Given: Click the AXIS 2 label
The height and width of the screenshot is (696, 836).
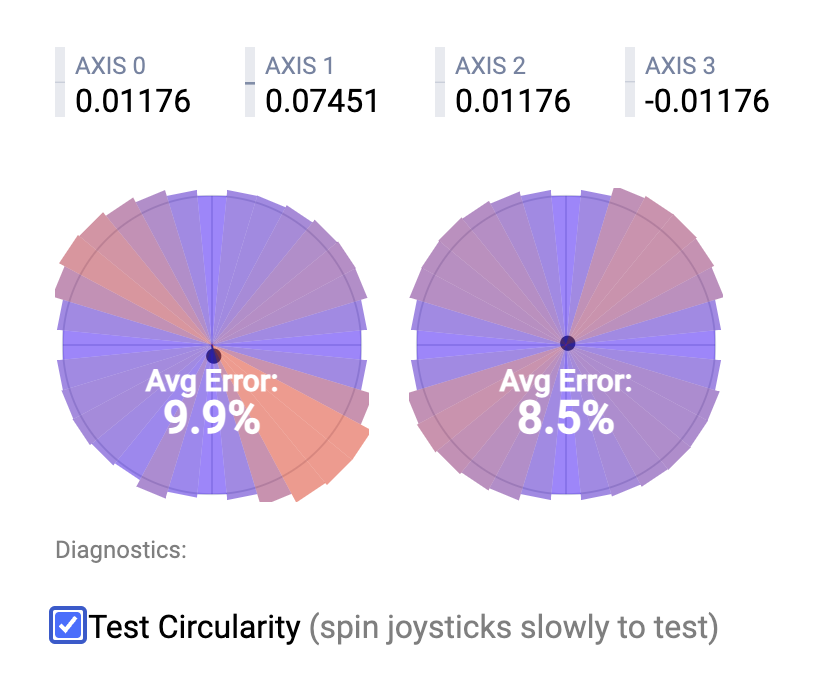Looking at the screenshot, I should [x=490, y=67].
